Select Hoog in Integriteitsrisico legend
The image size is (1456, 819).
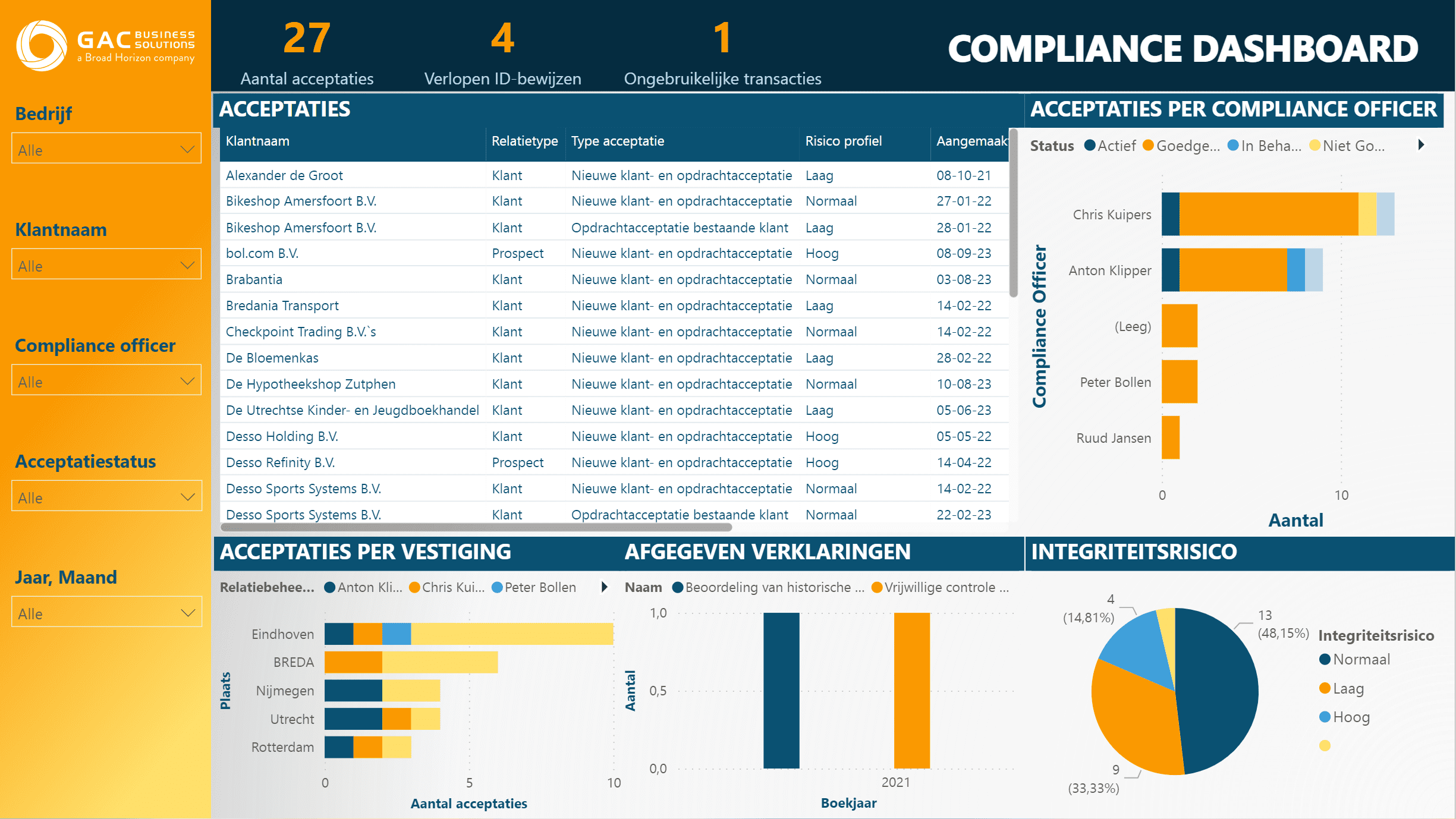(1344, 717)
